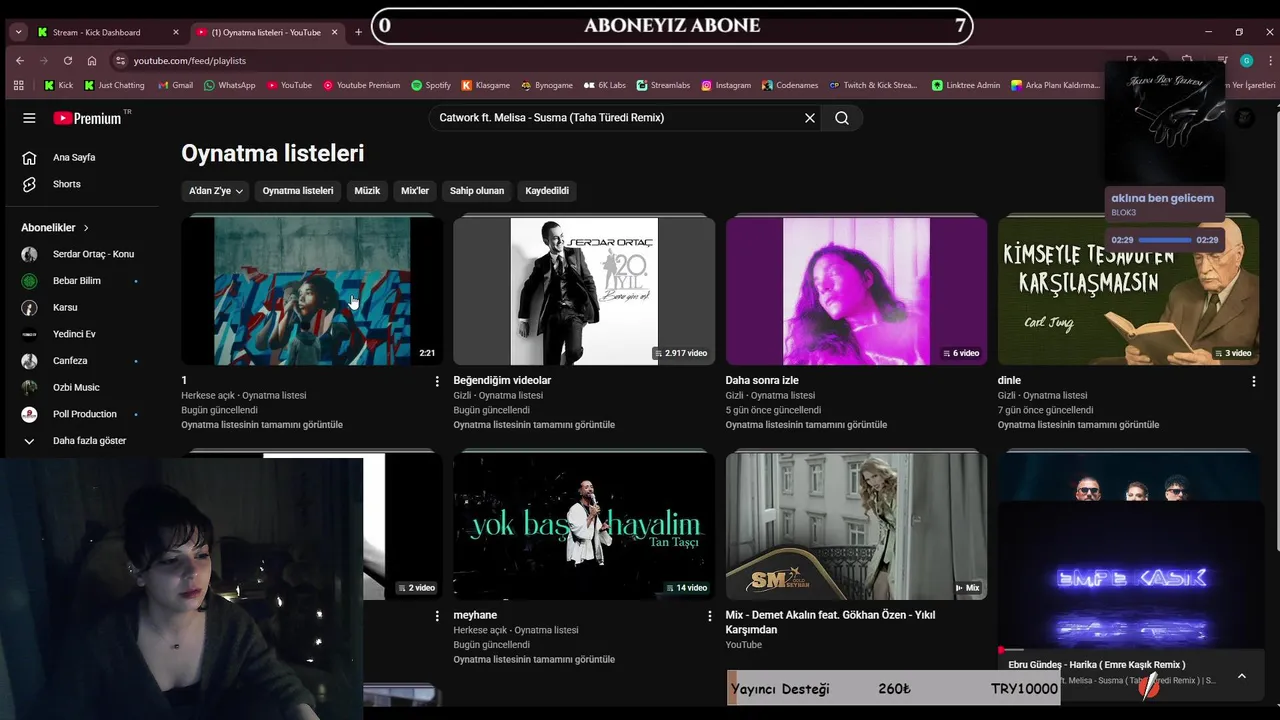Screen dimensions: 1280x720
Task: Open the Just Chatting bookmark
Action: [114, 85]
